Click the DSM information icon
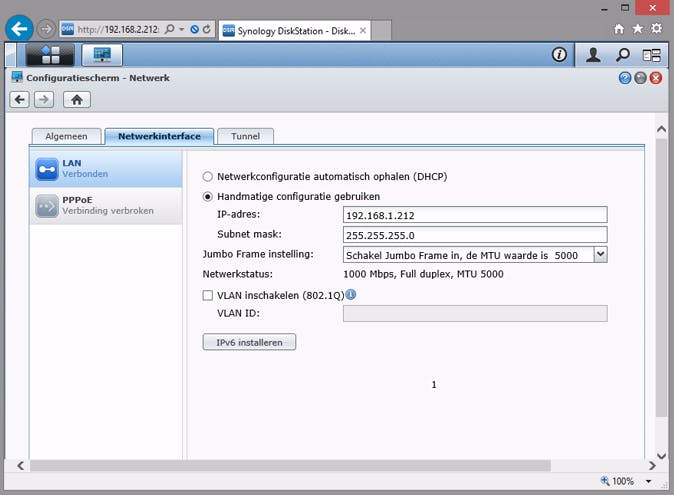The height and width of the screenshot is (495, 674). tap(559, 55)
